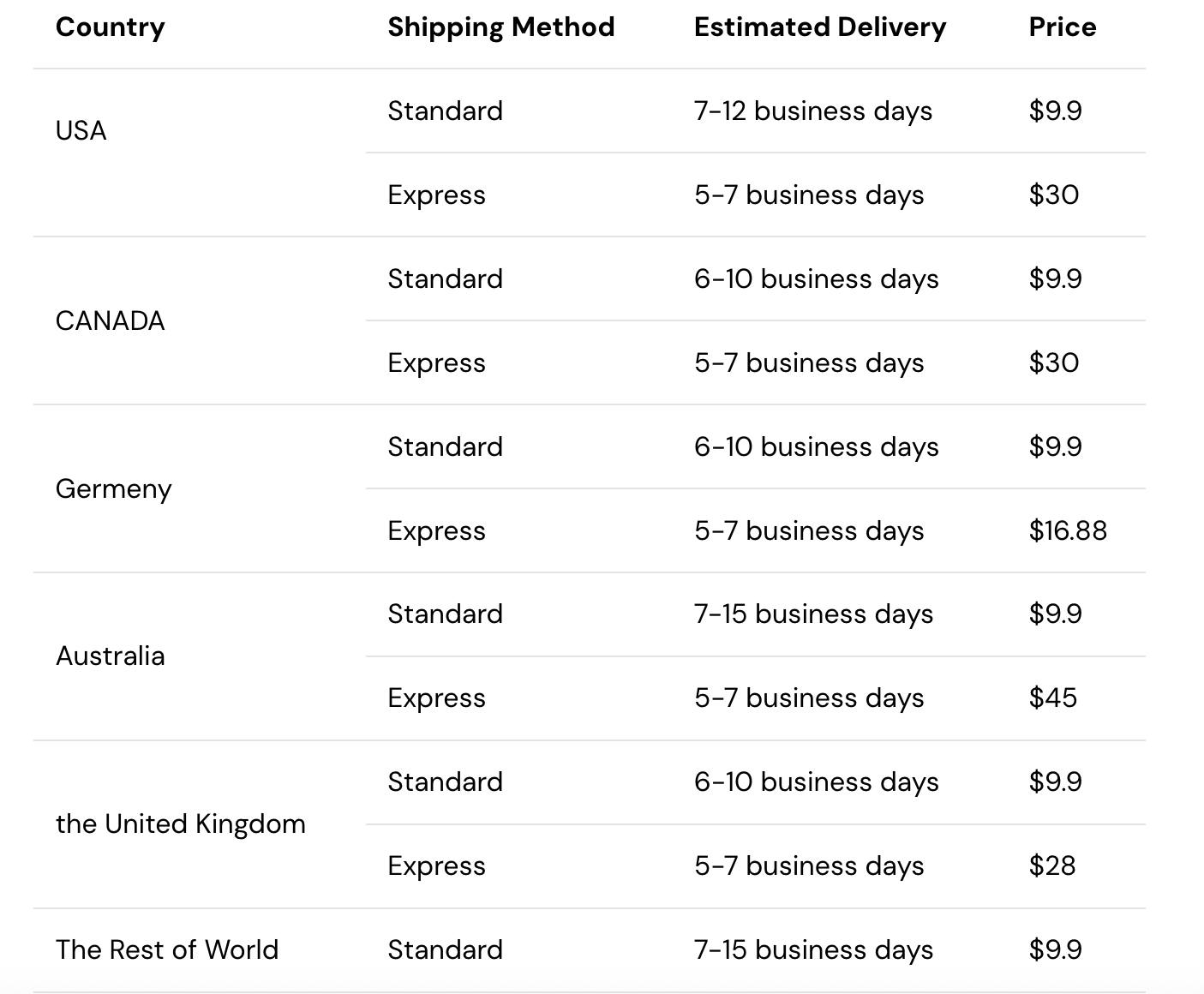The image size is (1204, 994).
Task: Select Germeny Standard 6-10 business days cell
Action: coord(816,447)
